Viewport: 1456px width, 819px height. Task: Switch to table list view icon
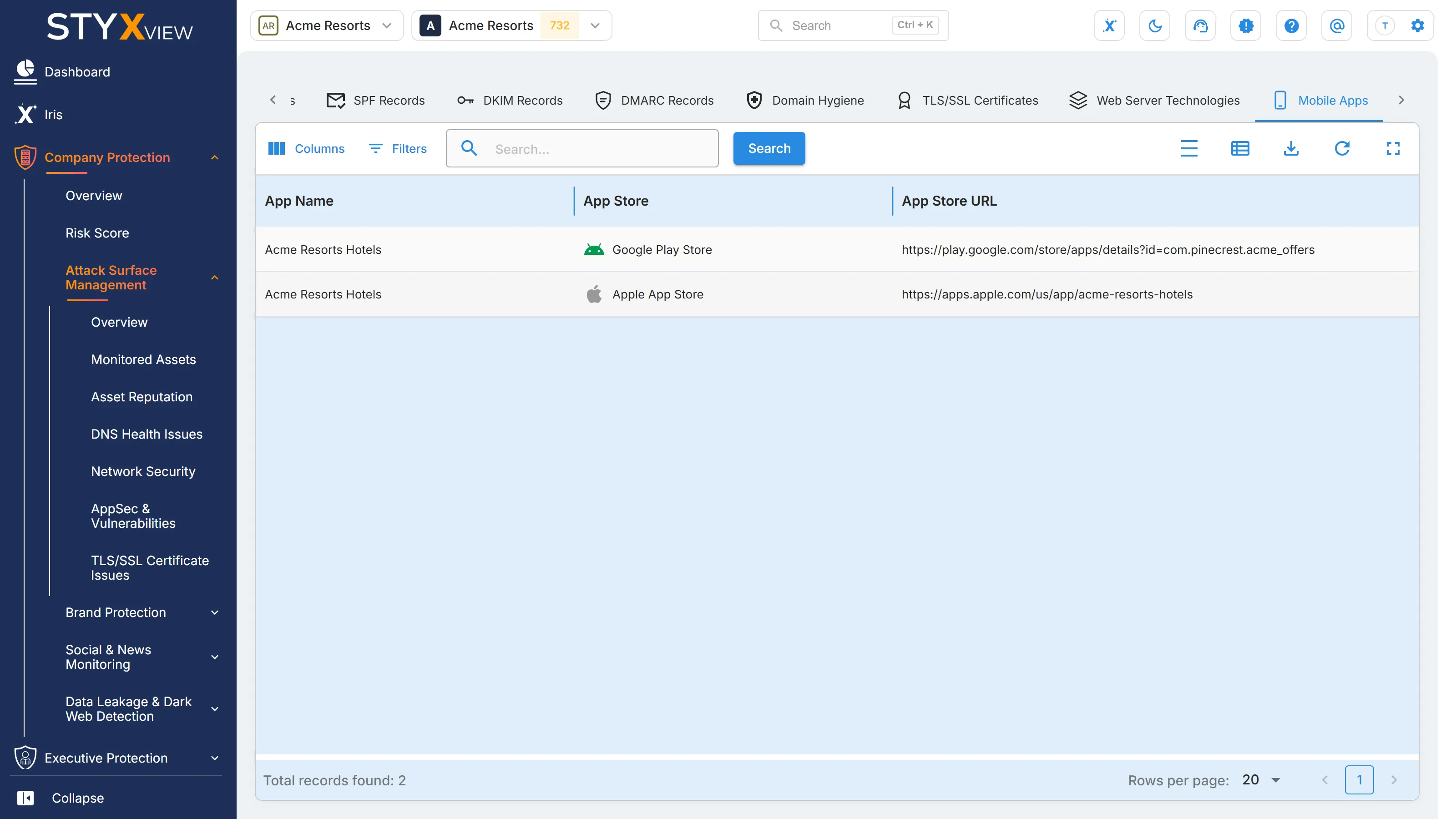click(1240, 148)
